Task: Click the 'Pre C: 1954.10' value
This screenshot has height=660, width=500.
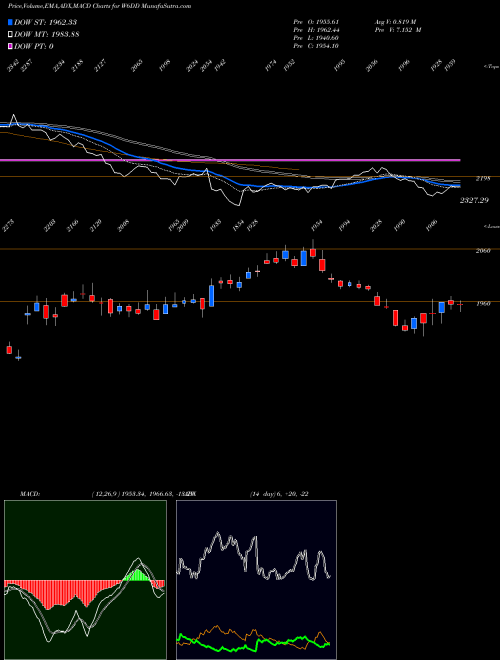Action: (316, 46)
